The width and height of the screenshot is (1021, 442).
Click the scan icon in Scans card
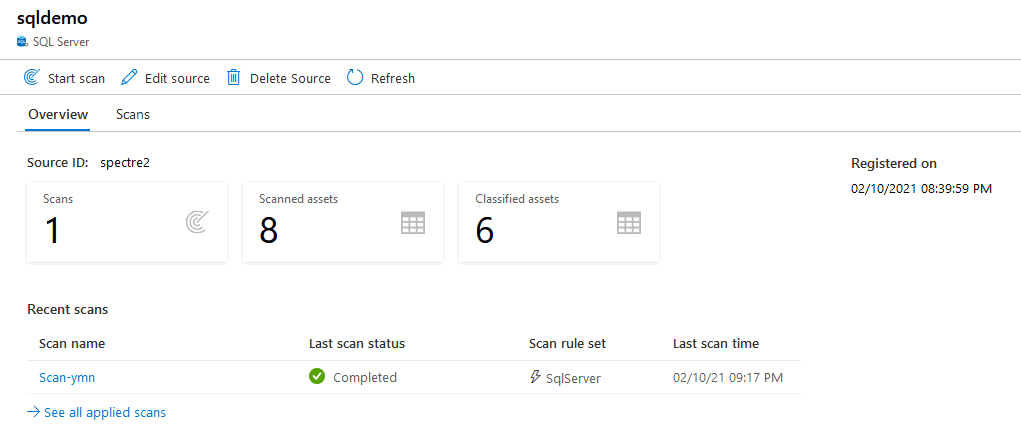pos(198,223)
